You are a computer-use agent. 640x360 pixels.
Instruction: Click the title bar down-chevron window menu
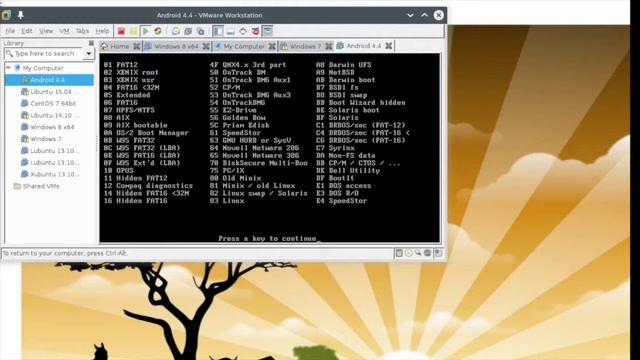[410, 15]
